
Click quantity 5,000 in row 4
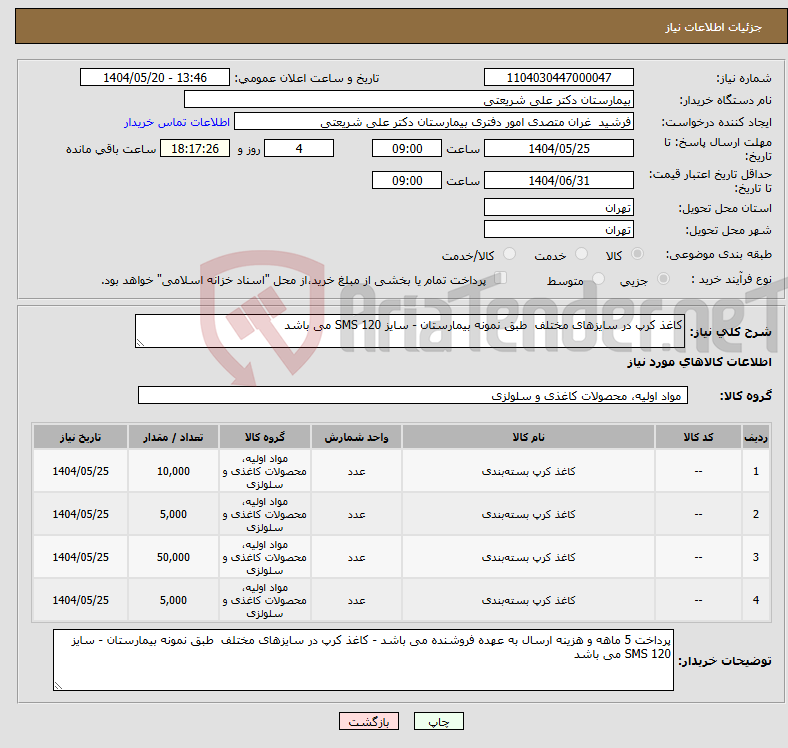click(x=173, y=600)
